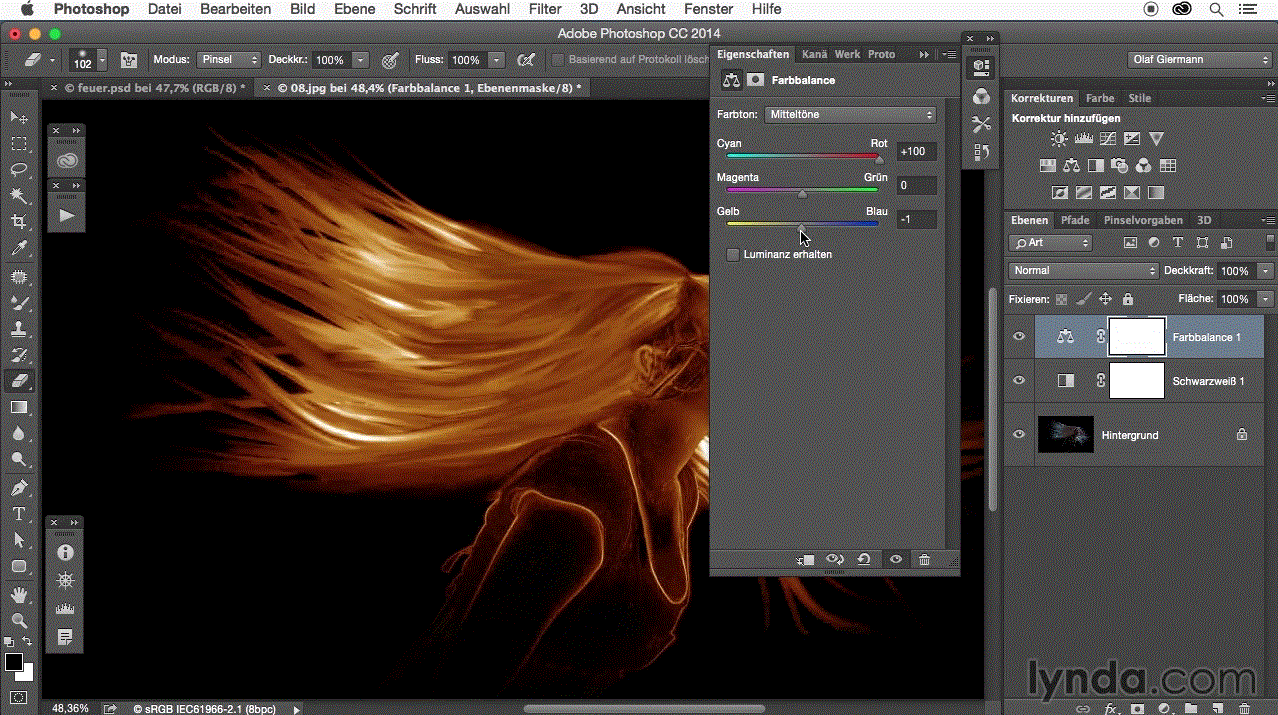Viewport: 1278px width, 715px height.
Task: Click the Magenta/Grün slider handle
Action: pos(802,194)
